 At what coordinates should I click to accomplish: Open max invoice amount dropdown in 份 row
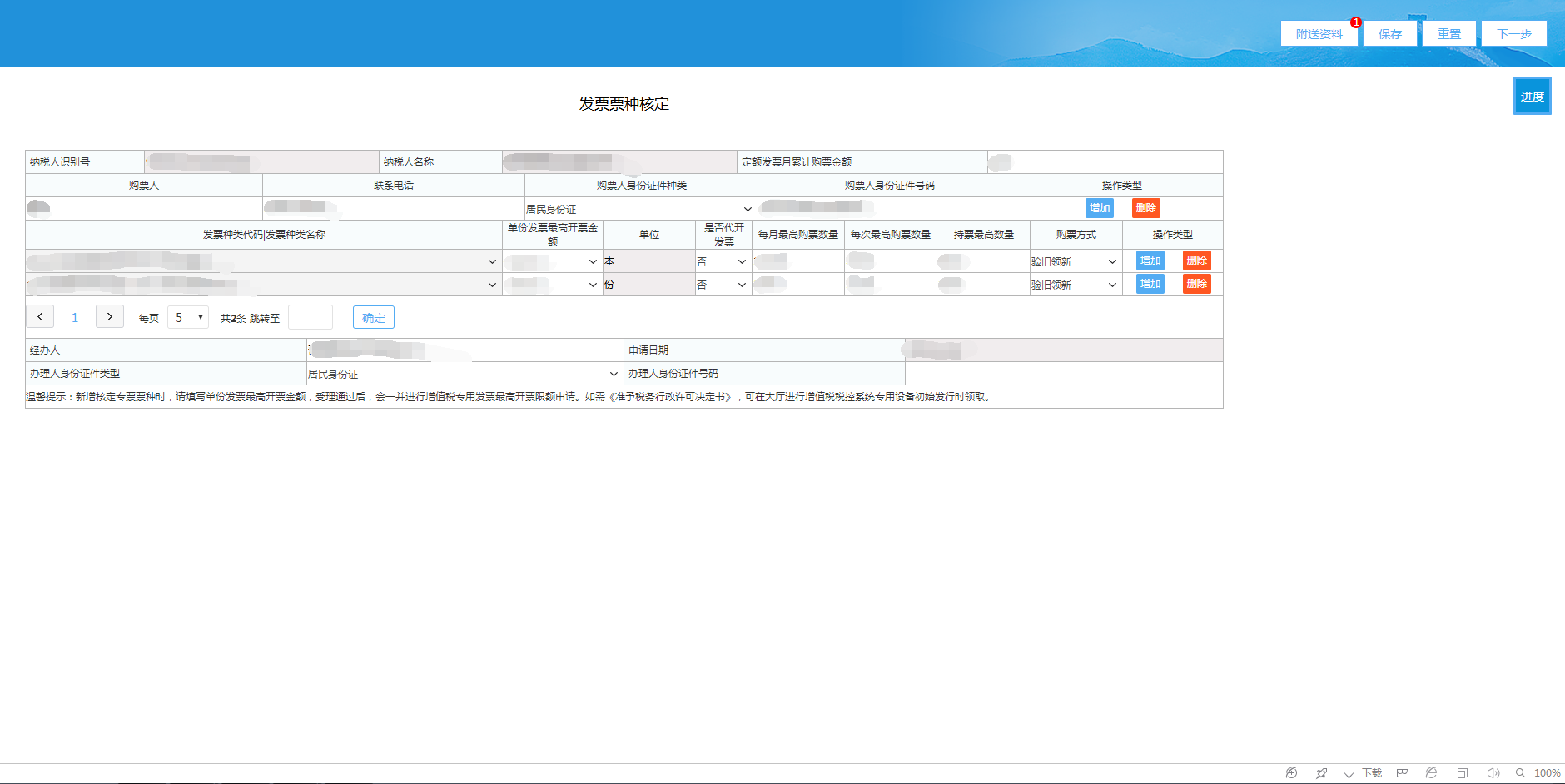pos(552,285)
